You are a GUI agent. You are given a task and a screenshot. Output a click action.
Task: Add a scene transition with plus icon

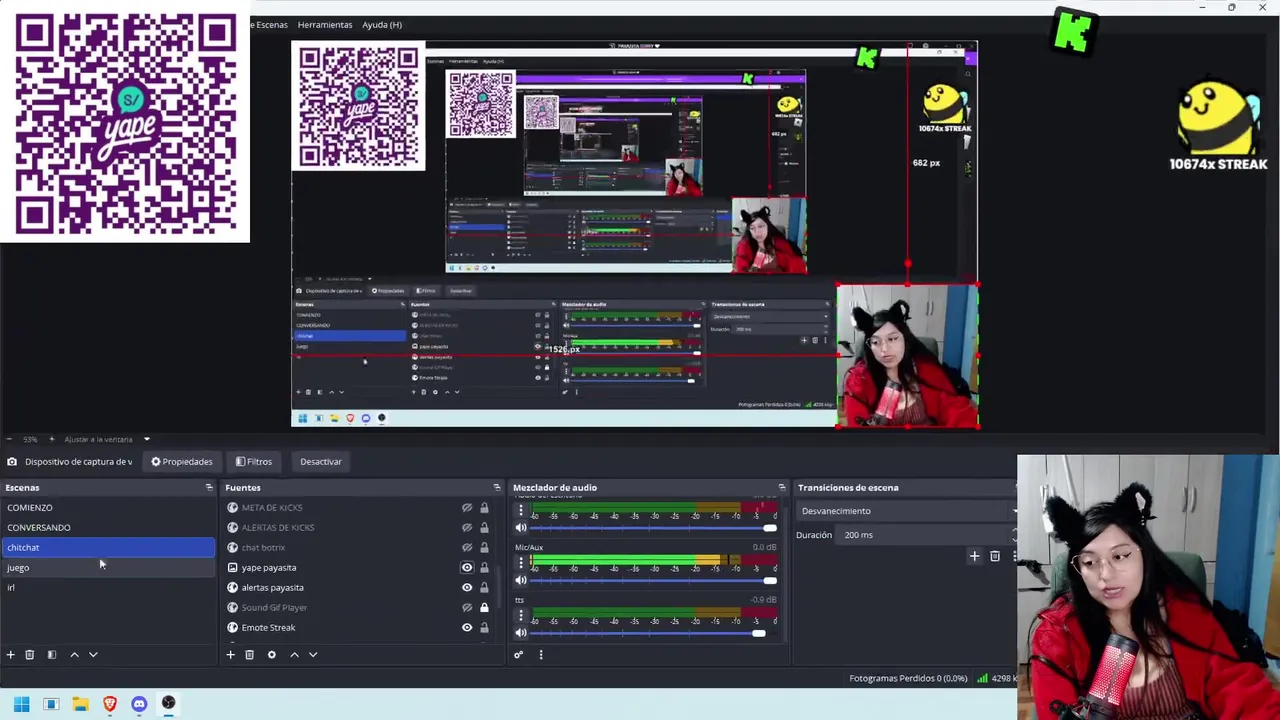[x=974, y=556]
